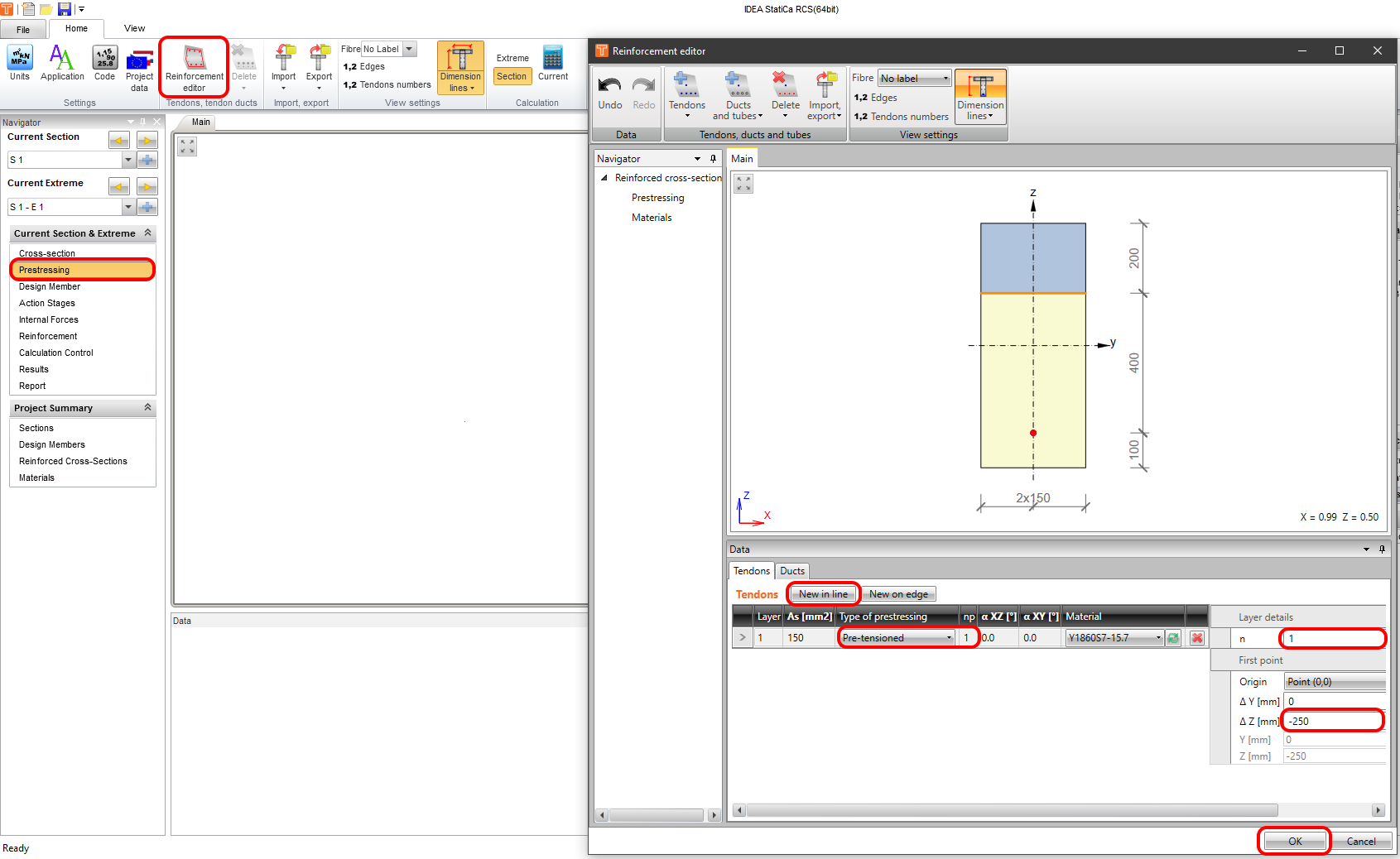Open the Reinforcement editor tool
1400x859 pixels.
click(194, 66)
